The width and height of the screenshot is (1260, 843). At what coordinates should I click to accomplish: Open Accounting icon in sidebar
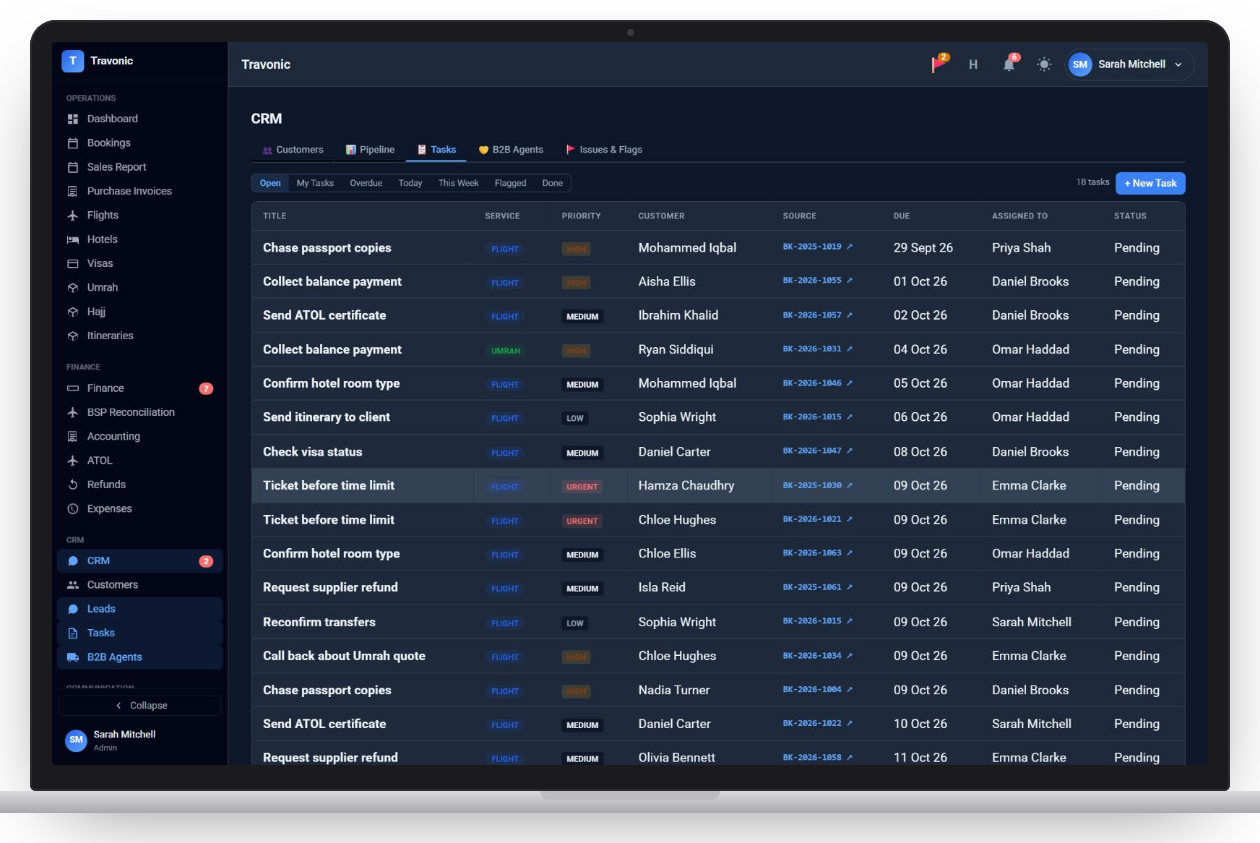pyautogui.click(x=73, y=436)
